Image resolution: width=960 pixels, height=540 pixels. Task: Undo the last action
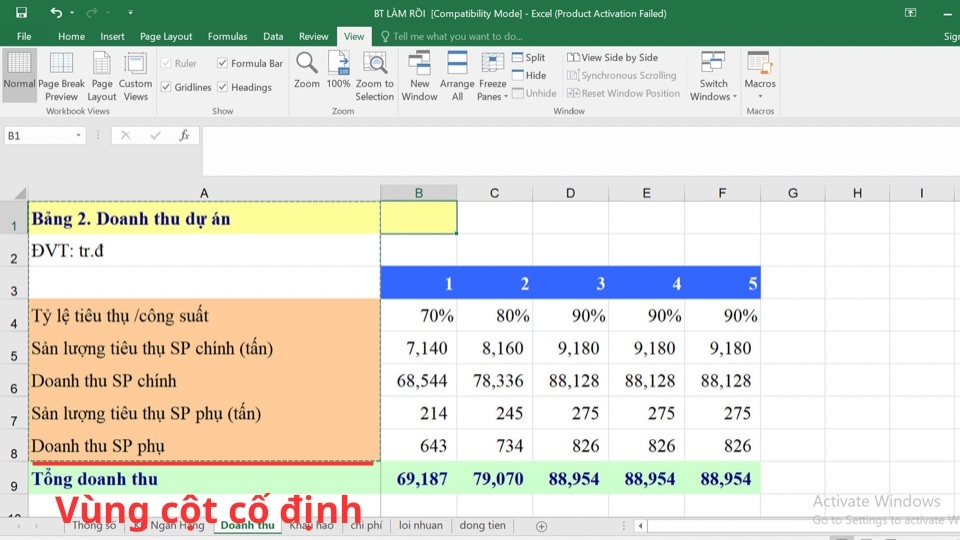point(56,12)
